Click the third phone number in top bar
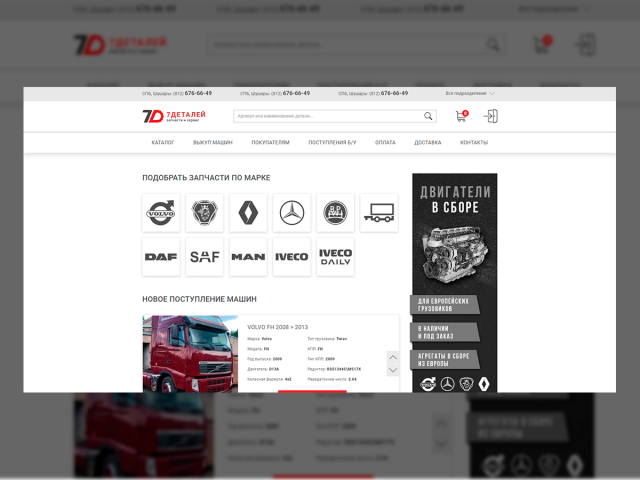Image resolution: width=640 pixels, height=480 pixels. [394, 93]
